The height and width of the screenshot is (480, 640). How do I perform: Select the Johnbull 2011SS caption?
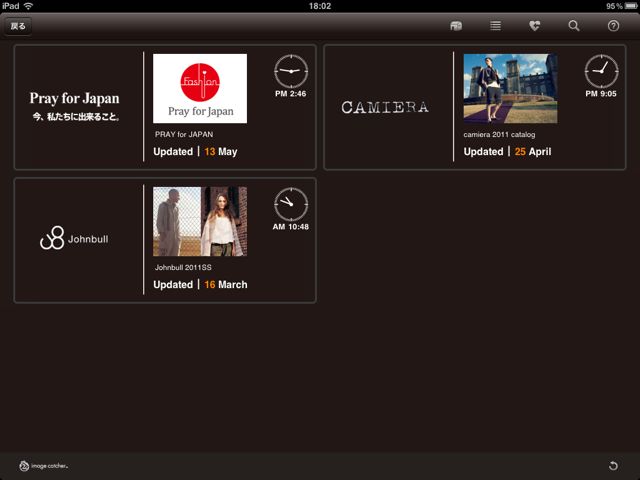point(183,267)
